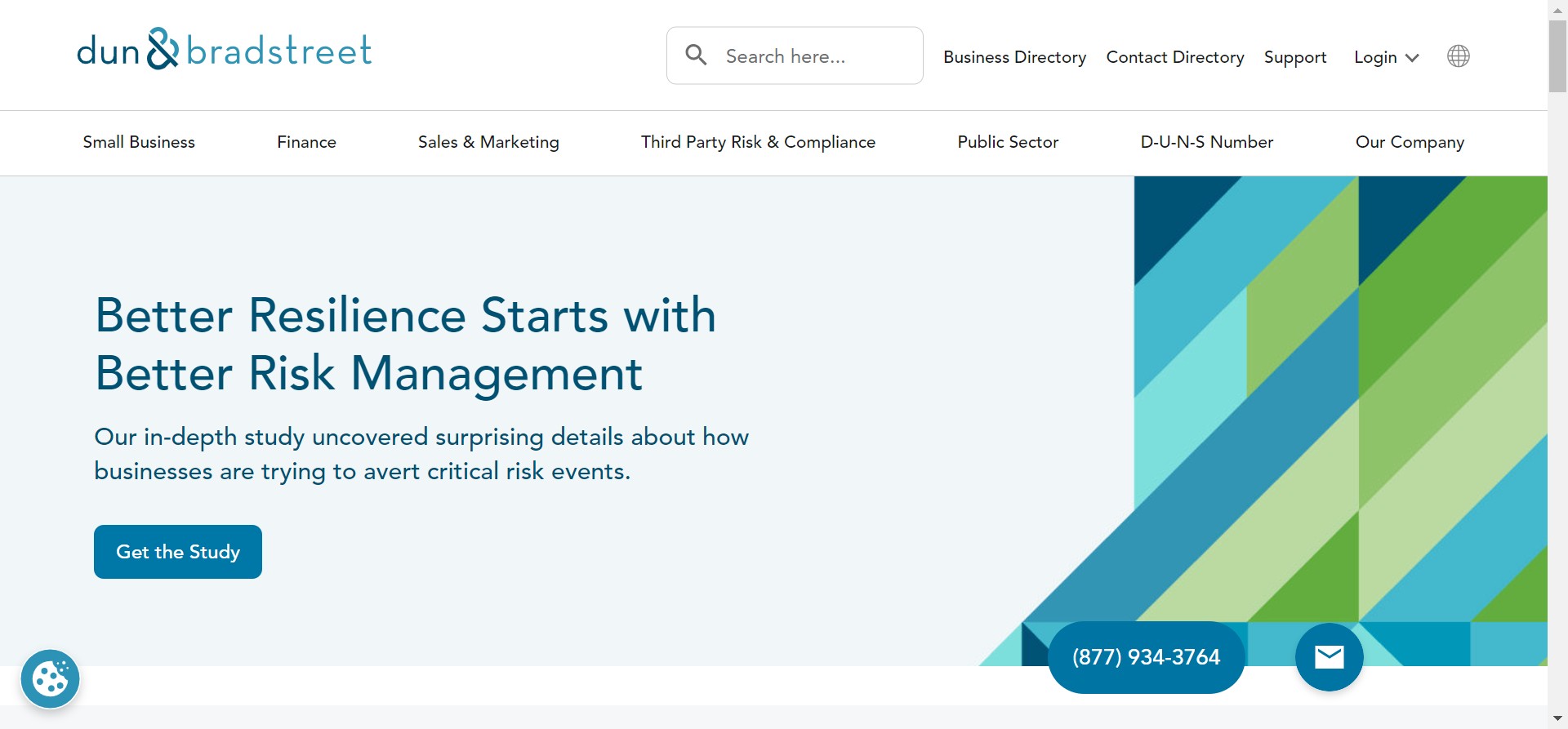The height and width of the screenshot is (729, 1568).
Task: Expand the Login dropdown menu
Action: tap(1386, 57)
